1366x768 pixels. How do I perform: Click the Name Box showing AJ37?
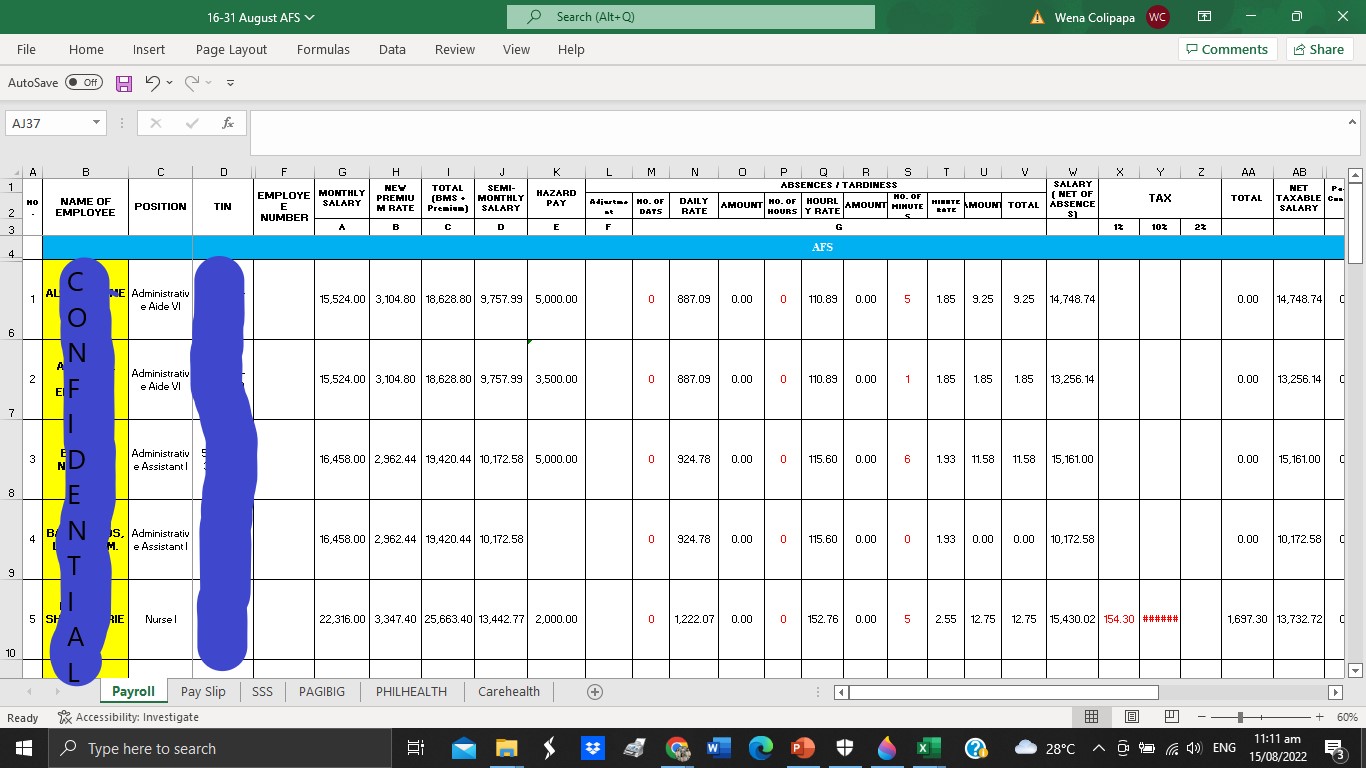48,123
